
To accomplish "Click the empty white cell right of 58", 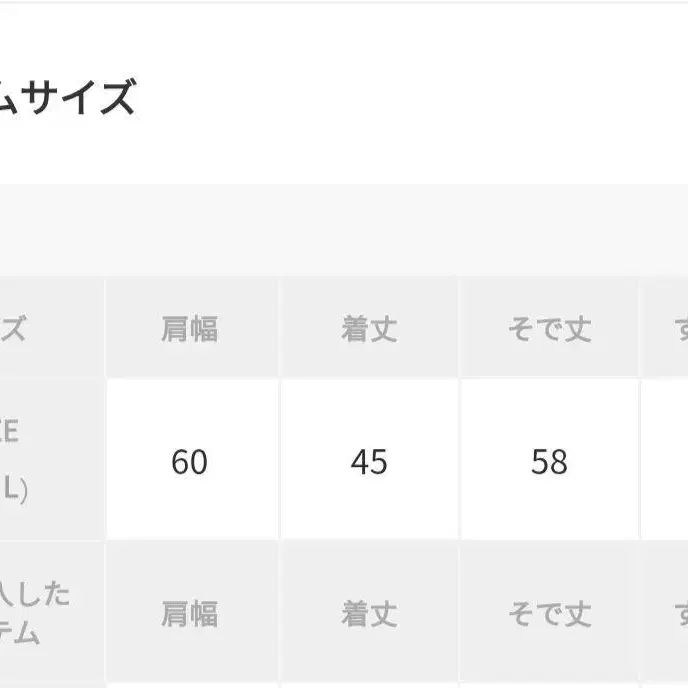I will point(666,461).
